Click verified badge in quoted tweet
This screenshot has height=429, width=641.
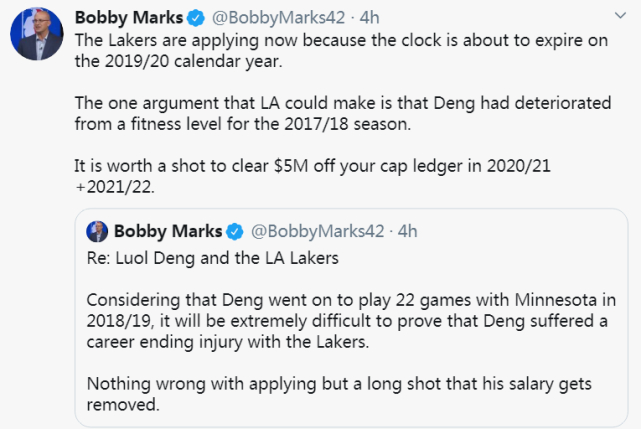[235, 231]
